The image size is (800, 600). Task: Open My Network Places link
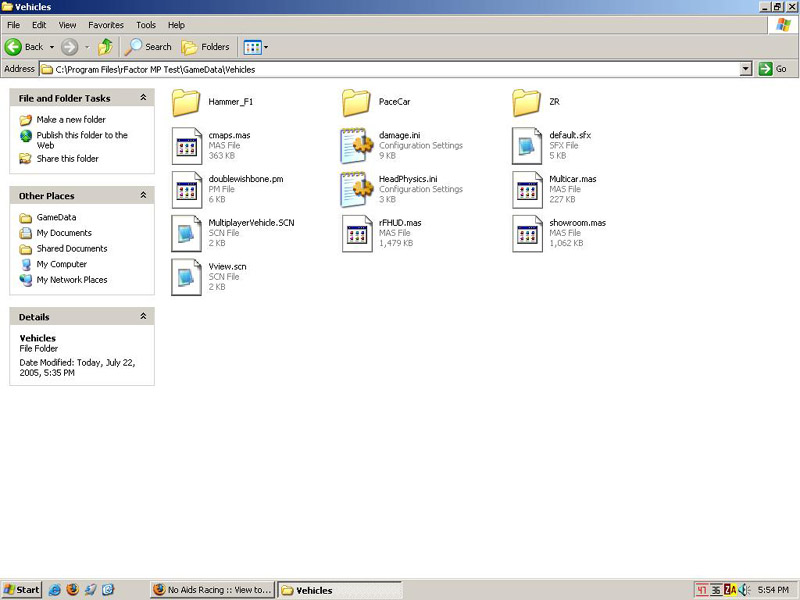tap(71, 280)
